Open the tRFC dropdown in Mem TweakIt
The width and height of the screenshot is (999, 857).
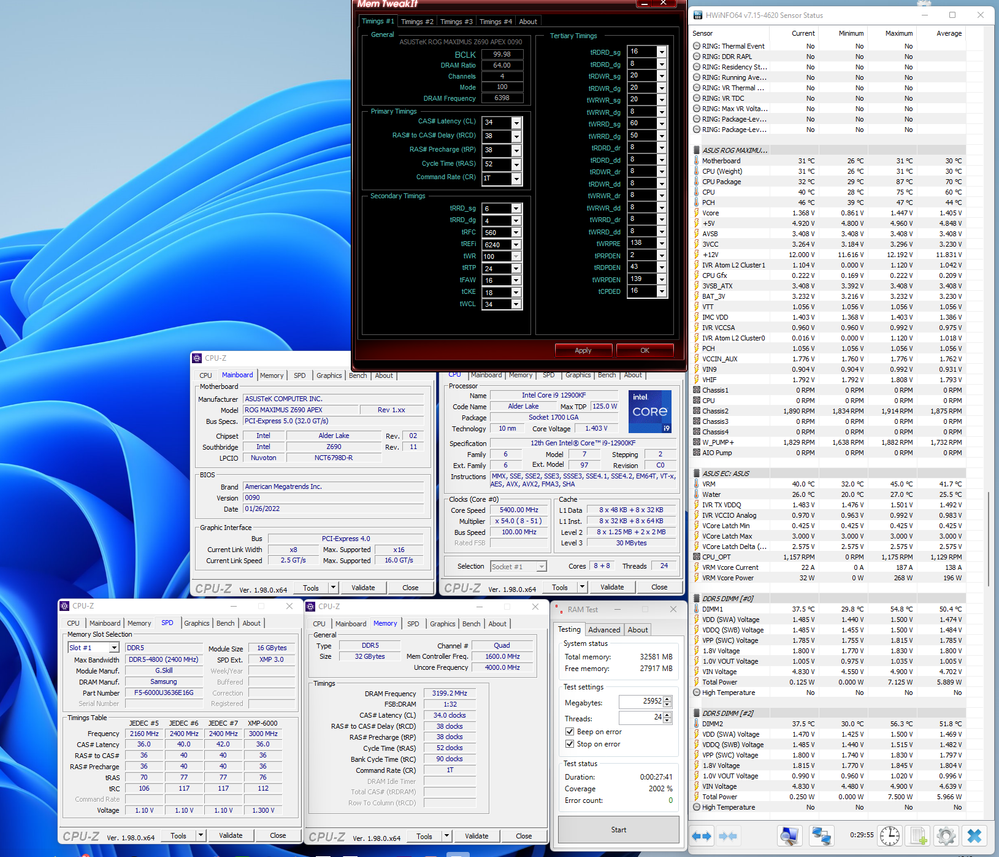516,233
